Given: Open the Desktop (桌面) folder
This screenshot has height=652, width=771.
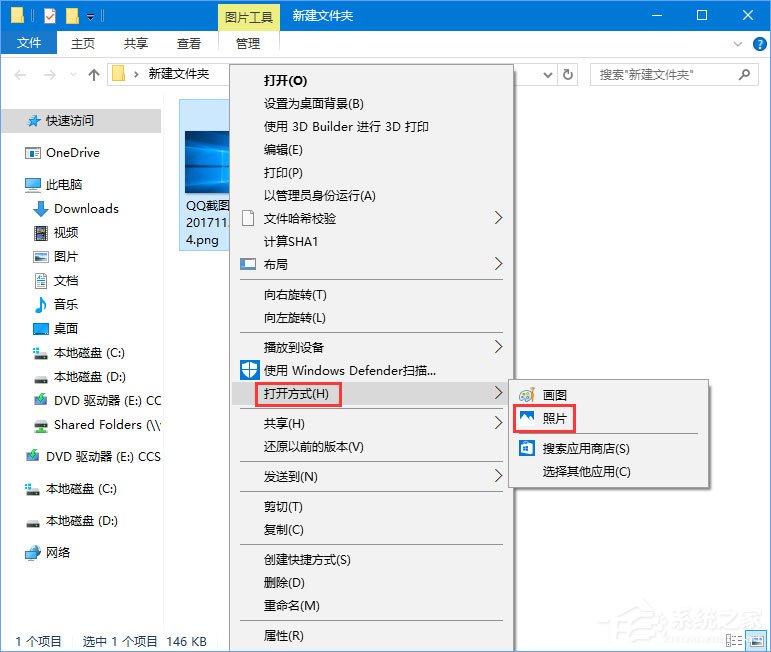Looking at the screenshot, I should (66, 328).
